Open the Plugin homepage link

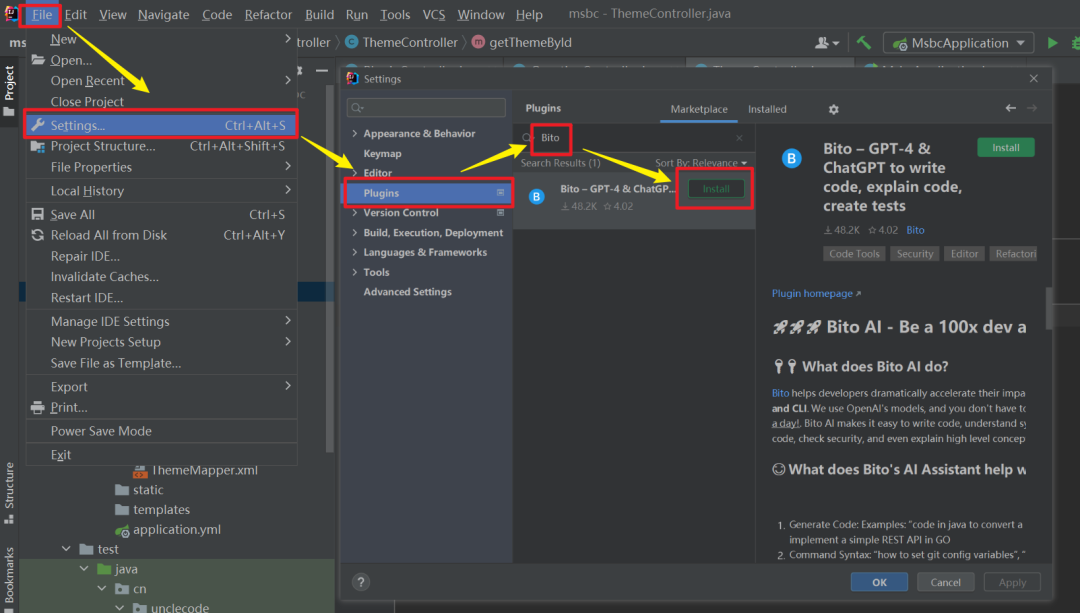point(816,293)
